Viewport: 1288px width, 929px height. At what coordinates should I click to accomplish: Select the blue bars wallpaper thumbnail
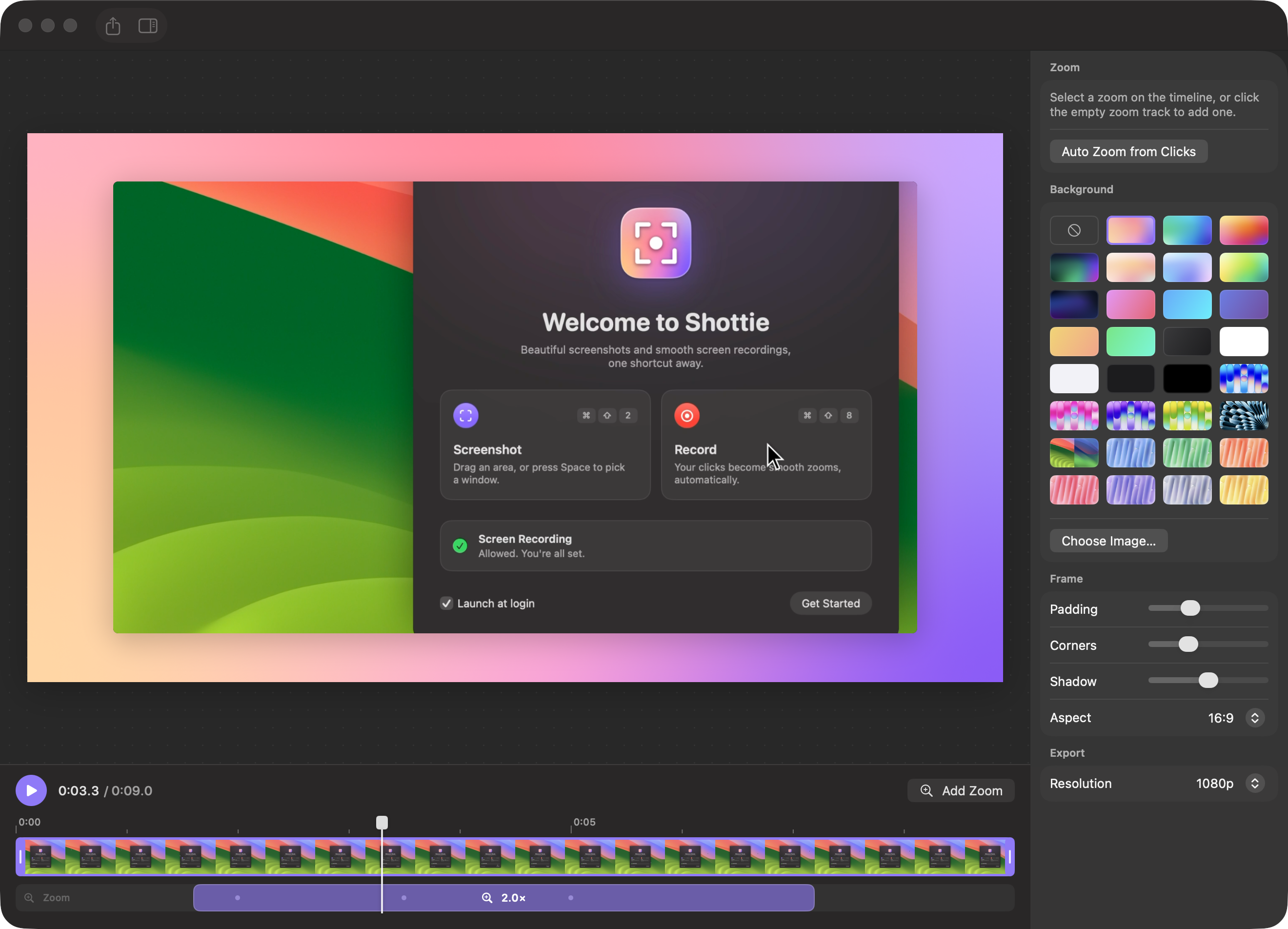[1244, 379]
